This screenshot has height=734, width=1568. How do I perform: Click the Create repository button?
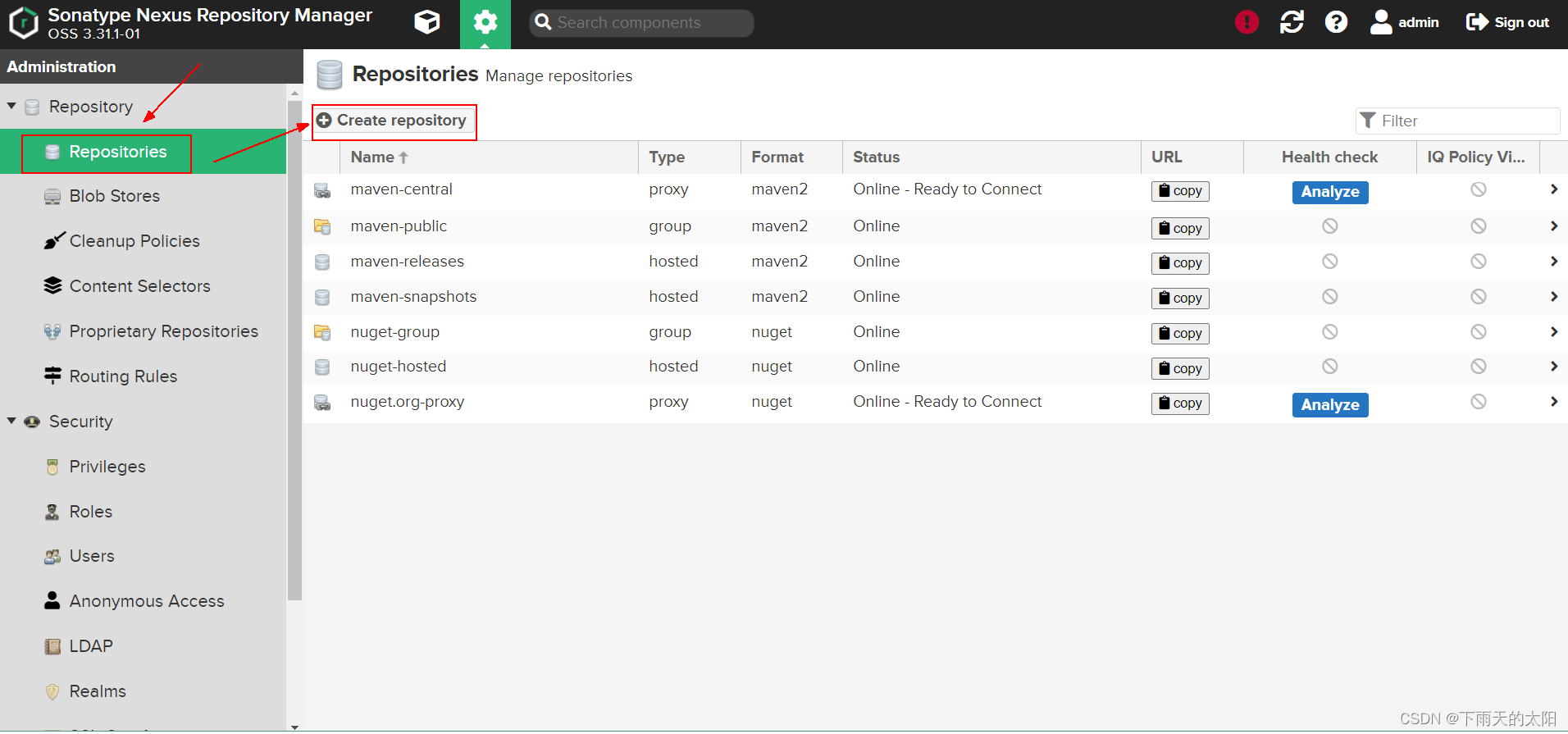(392, 121)
